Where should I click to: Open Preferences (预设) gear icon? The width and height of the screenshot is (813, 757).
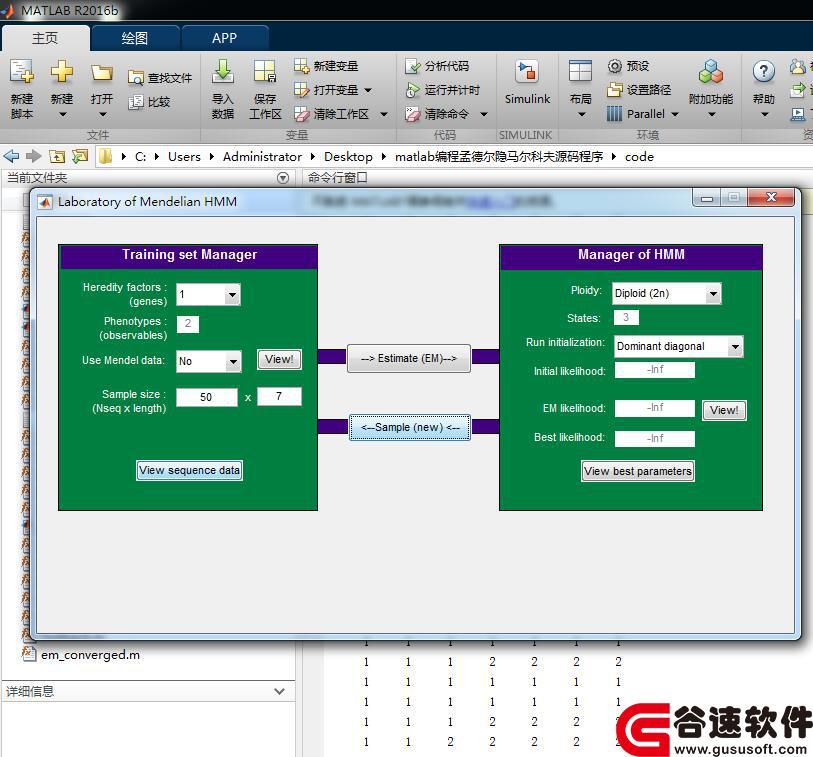(x=614, y=66)
